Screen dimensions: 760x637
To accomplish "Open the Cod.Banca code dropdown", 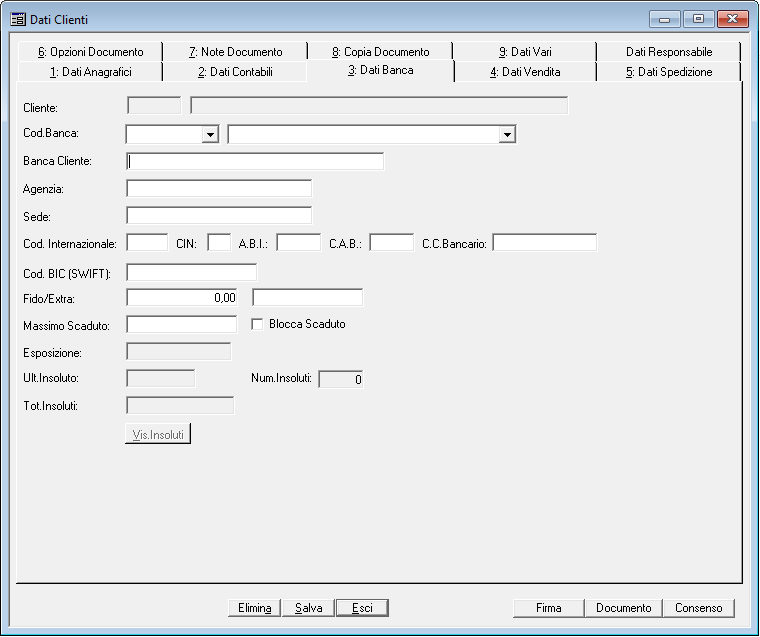I will (210, 134).
